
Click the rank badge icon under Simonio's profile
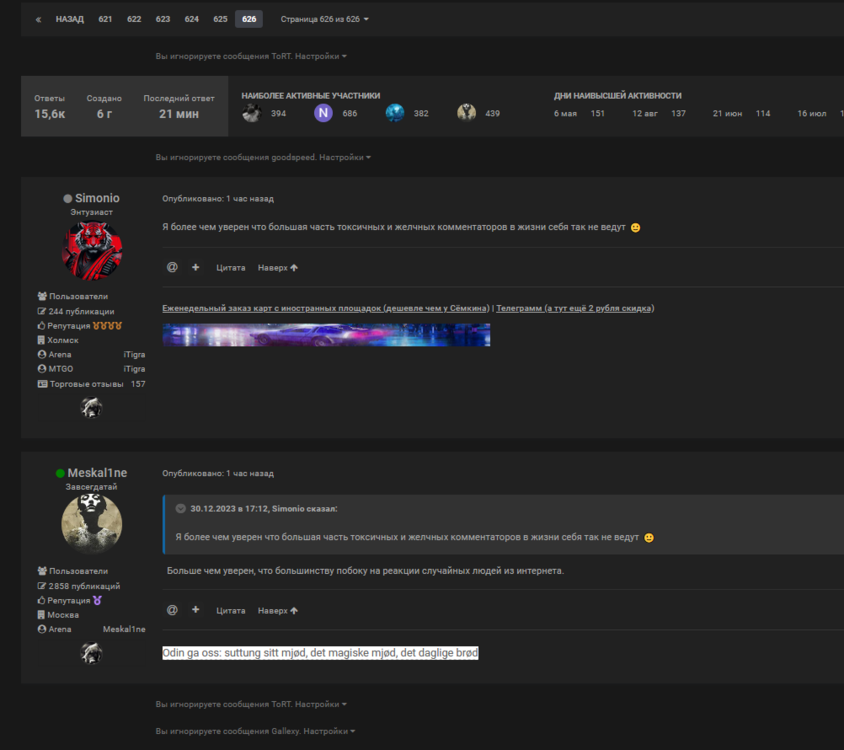pos(91,407)
